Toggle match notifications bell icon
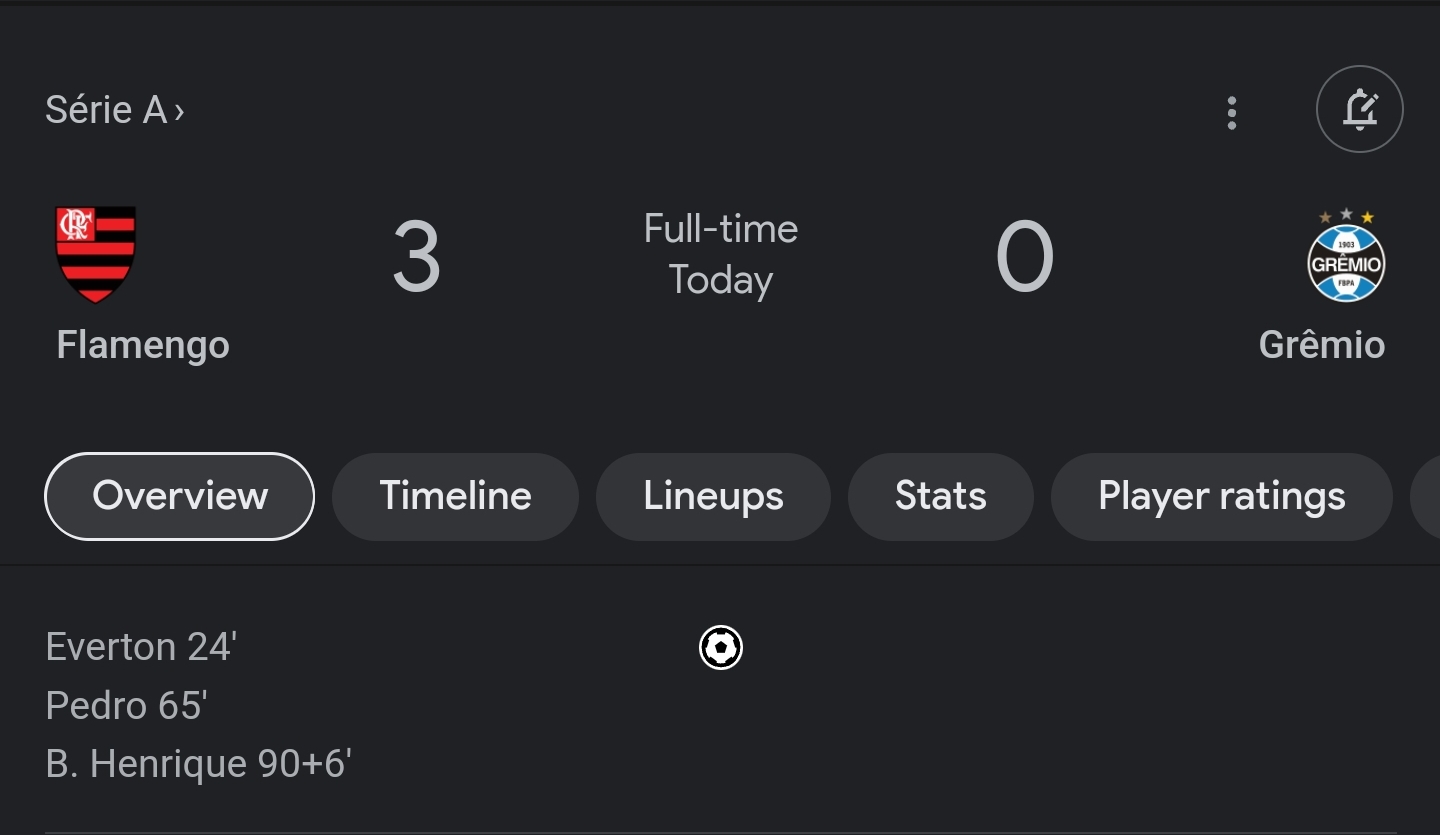Viewport: 1440px width, 835px height. click(1360, 109)
